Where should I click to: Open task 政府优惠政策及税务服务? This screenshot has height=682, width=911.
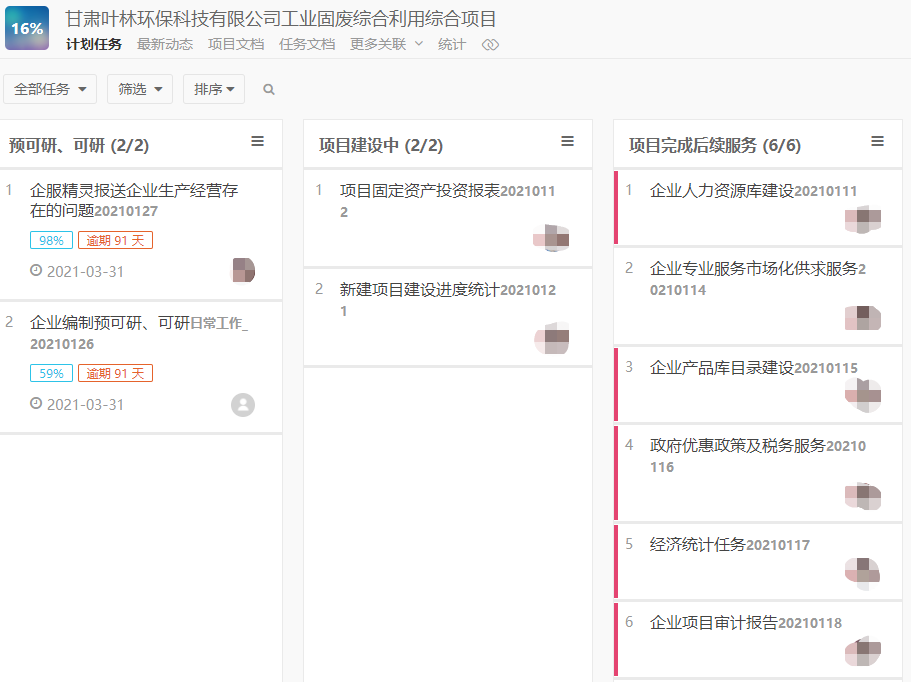pyautogui.click(x=758, y=456)
